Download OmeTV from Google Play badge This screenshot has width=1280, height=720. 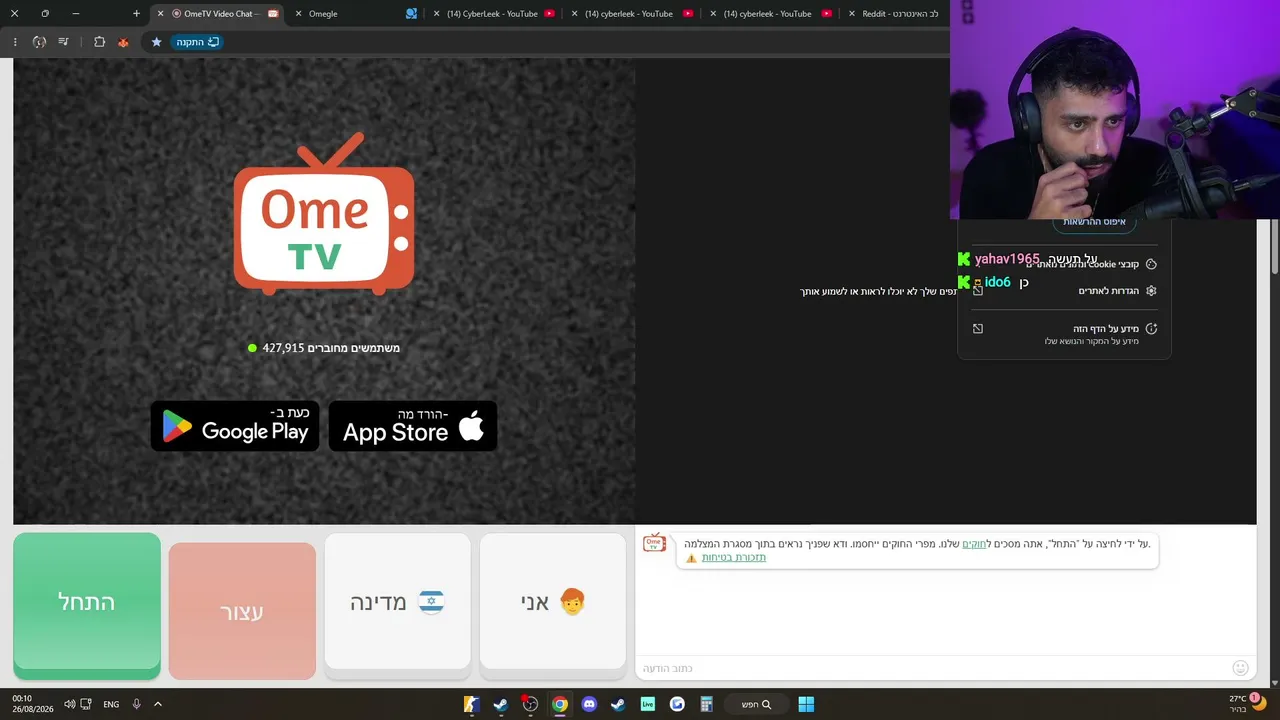click(x=235, y=426)
